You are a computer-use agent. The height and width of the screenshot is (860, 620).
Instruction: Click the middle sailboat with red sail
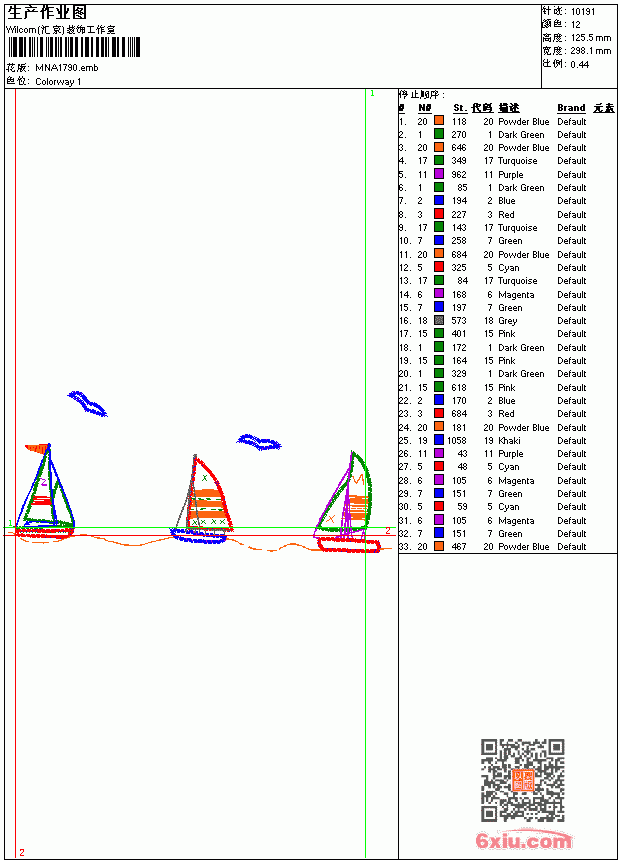click(201, 499)
